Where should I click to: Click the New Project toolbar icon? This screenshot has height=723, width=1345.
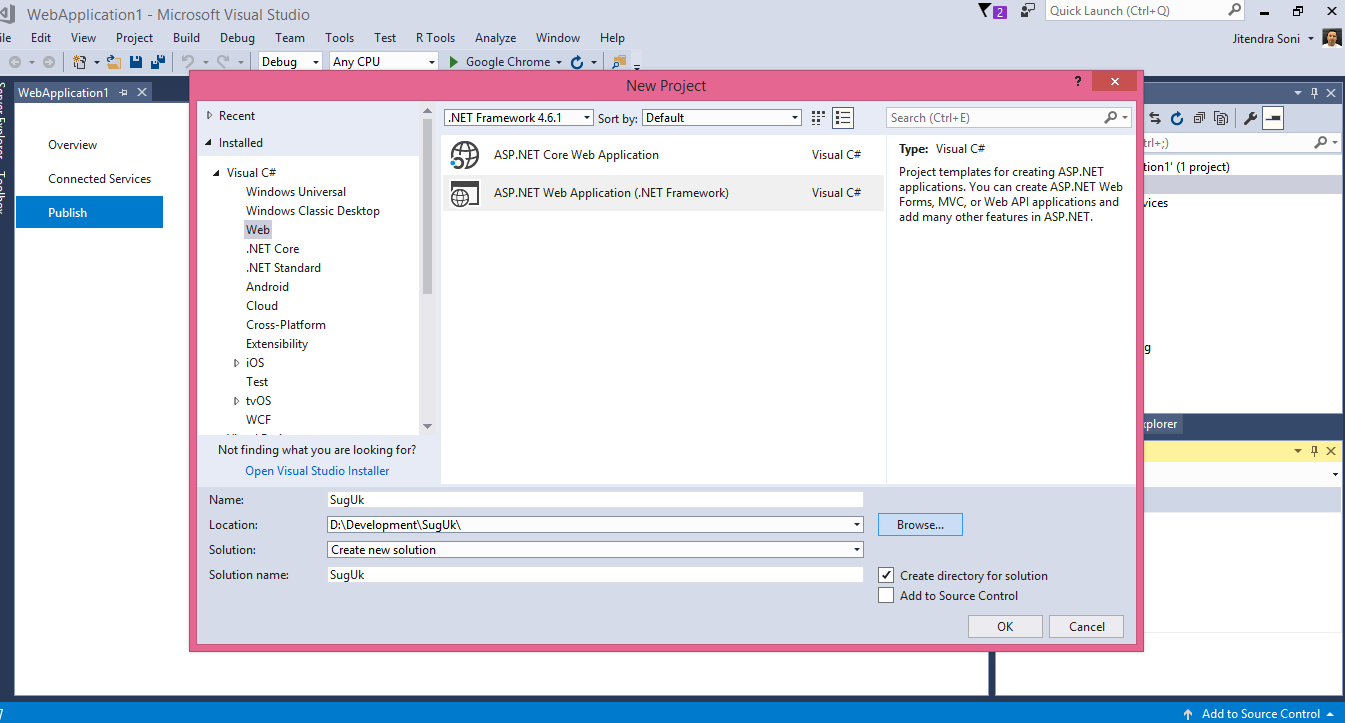click(79, 62)
